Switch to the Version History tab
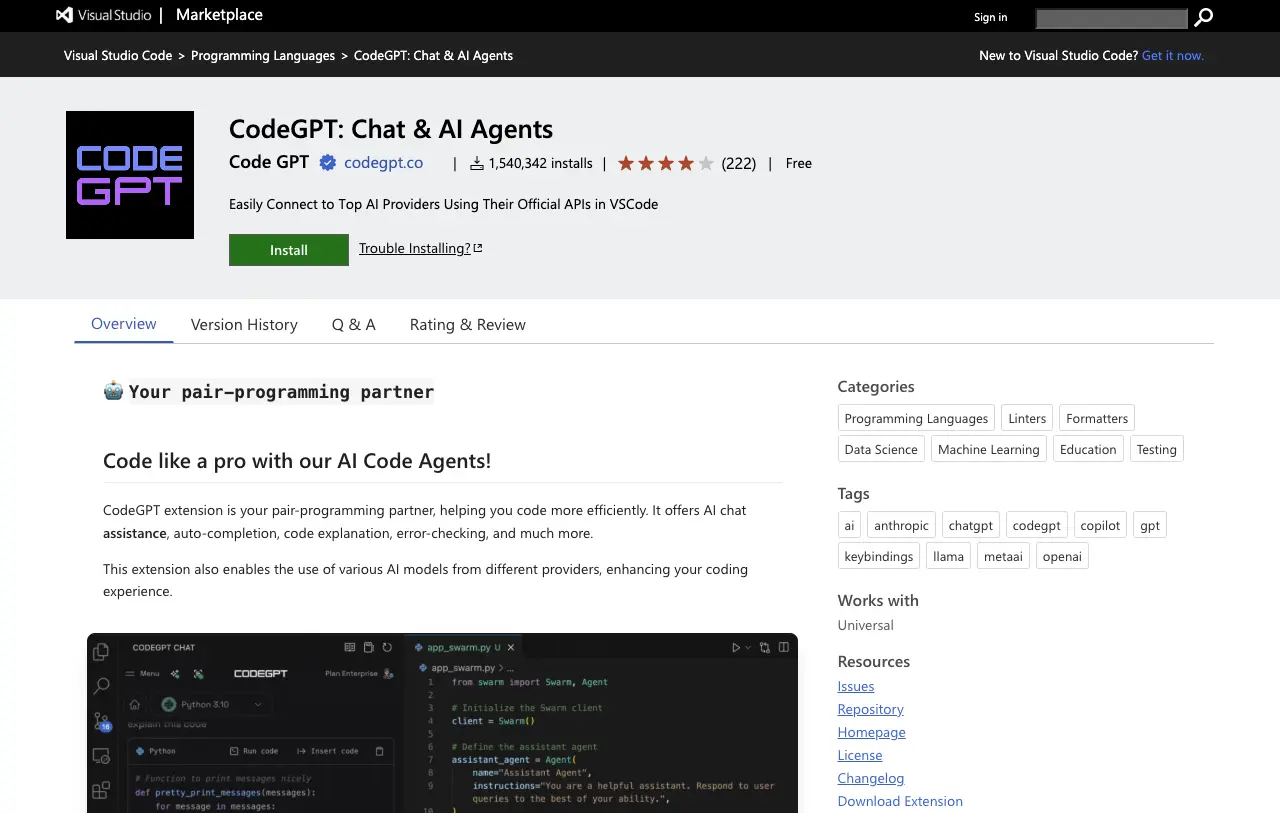Image resolution: width=1280 pixels, height=813 pixels. pyautogui.click(x=243, y=324)
